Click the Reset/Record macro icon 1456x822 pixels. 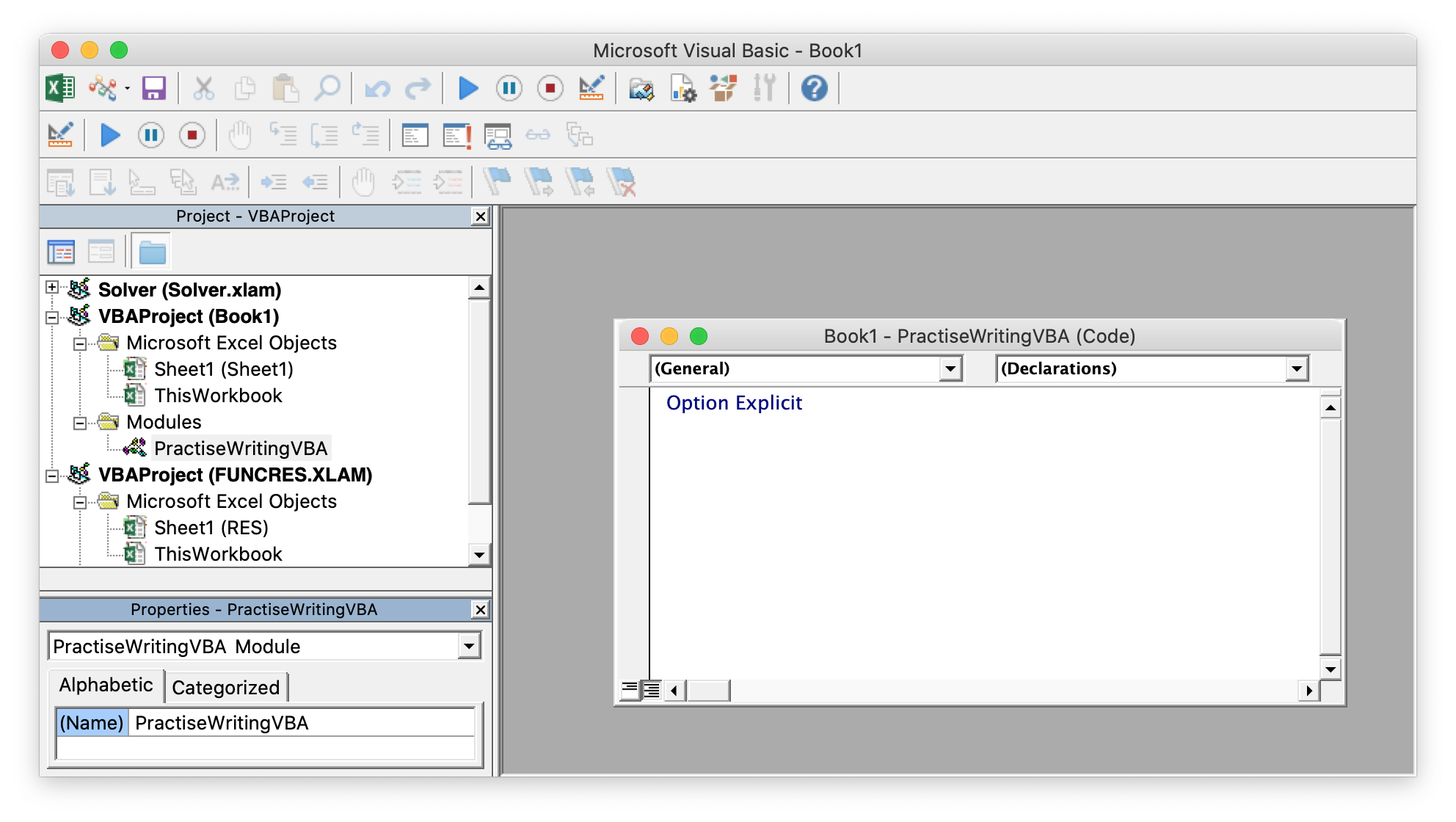coord(550,88)
